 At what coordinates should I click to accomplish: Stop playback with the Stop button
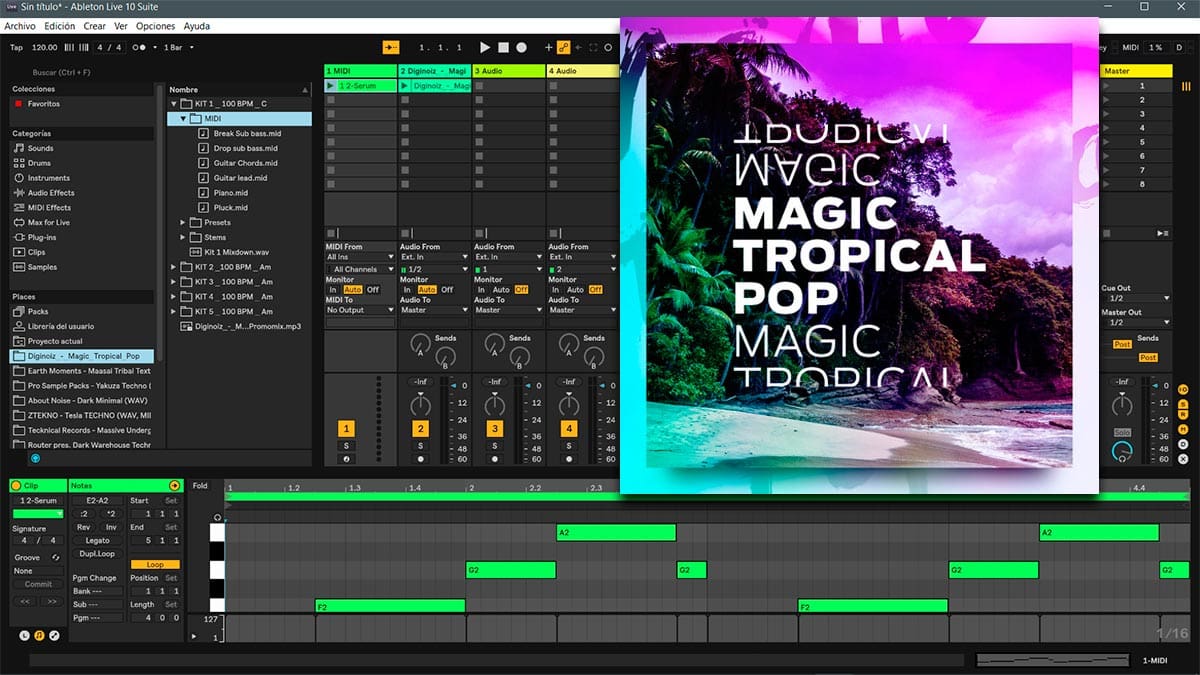click(504, 47)
